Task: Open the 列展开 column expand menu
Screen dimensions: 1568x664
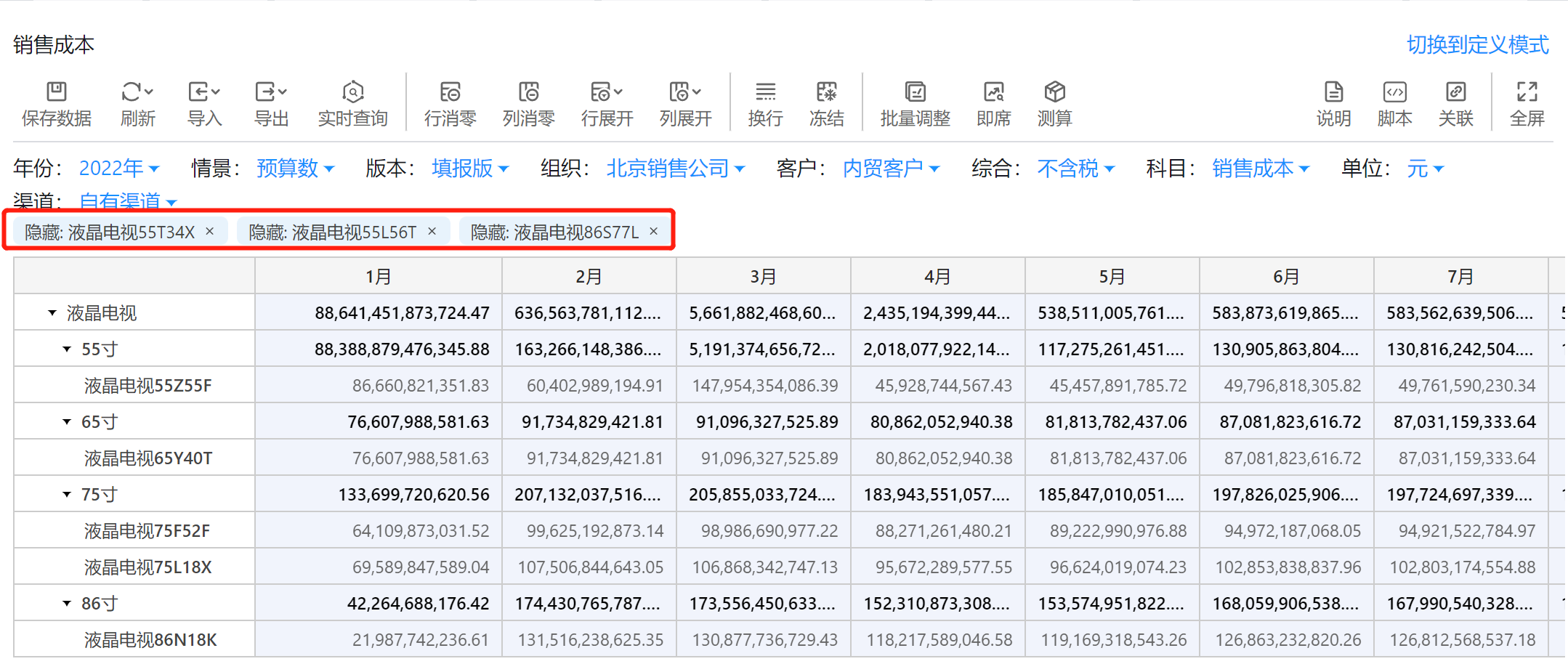Action: pyautogui.click(x=697, y=92)
